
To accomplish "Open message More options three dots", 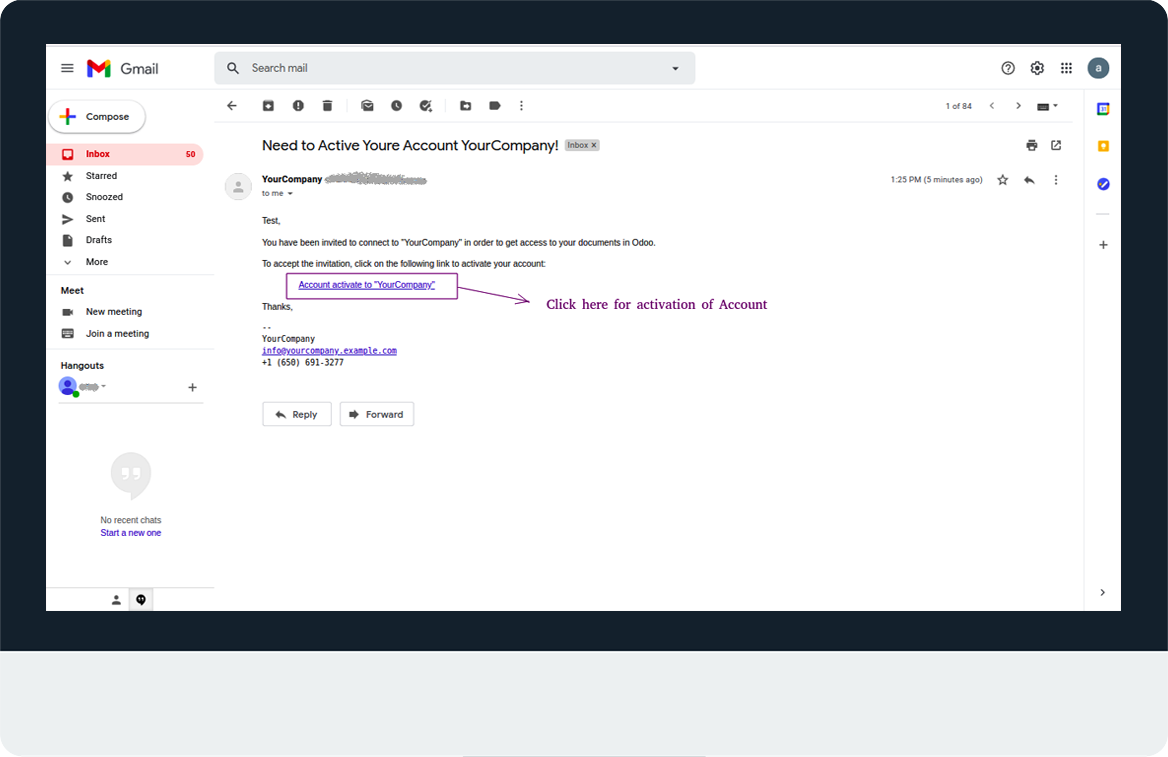I will coord(1056,180).
